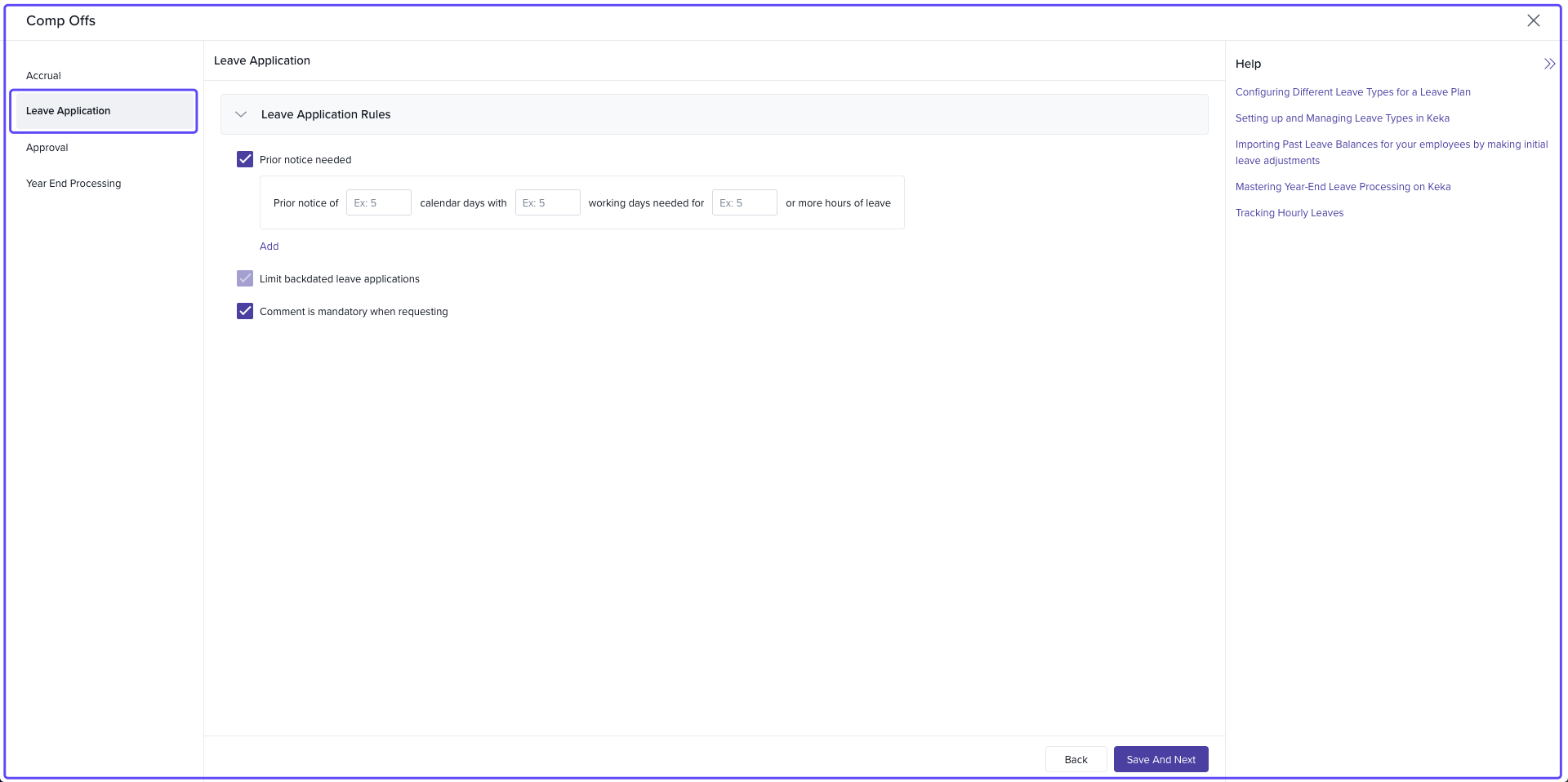Collapse the Help panel with double chevron
This screenshot has height=782, width=1568.
(1549, 64)
